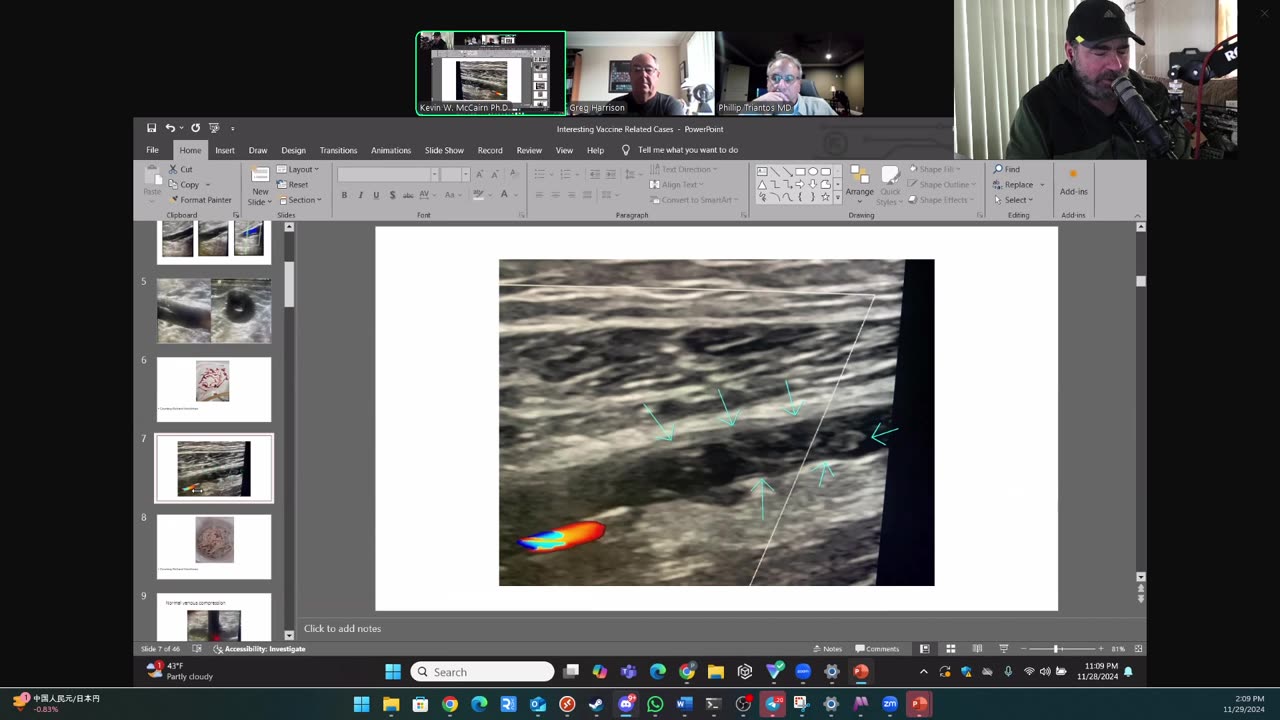Click the slide thumbnail pane scrollbar thumb
Screen dimensions: 1280x720
(289, 282)
